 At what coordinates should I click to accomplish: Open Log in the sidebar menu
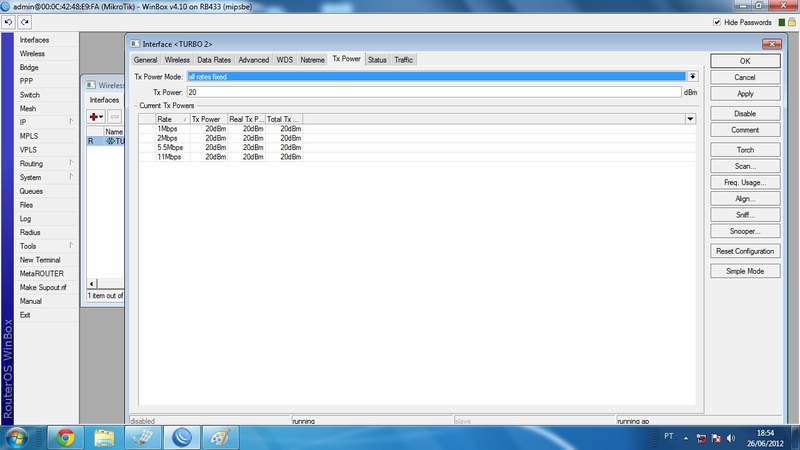pos(25,218)
